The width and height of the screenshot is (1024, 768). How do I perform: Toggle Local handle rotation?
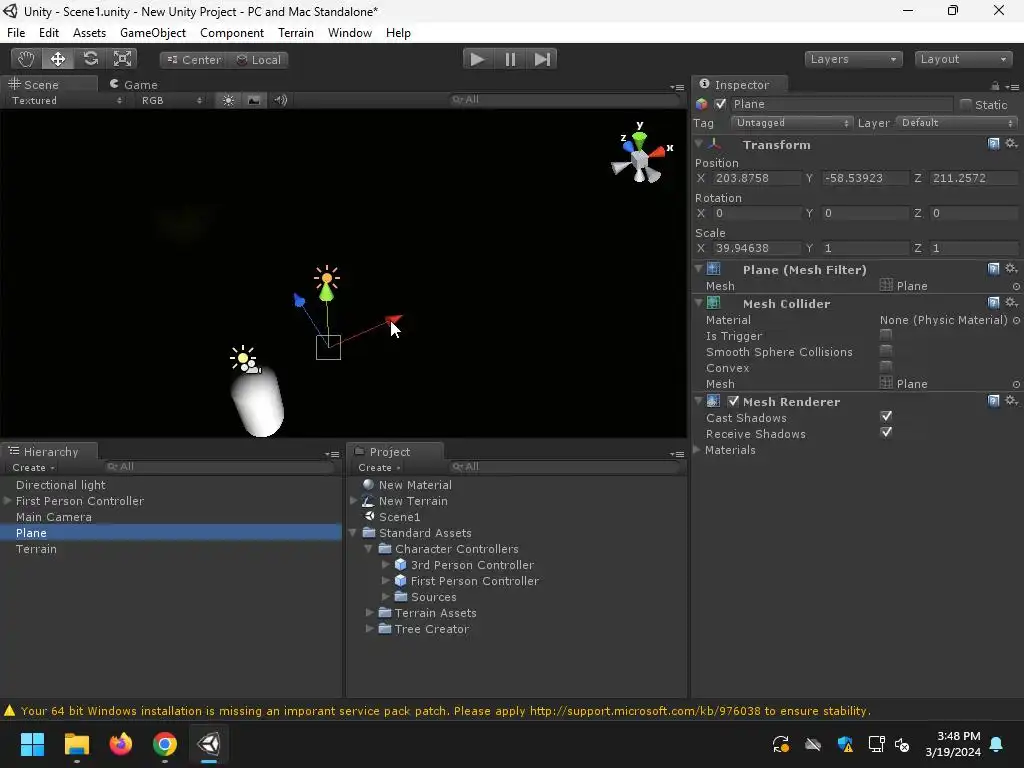258,59
